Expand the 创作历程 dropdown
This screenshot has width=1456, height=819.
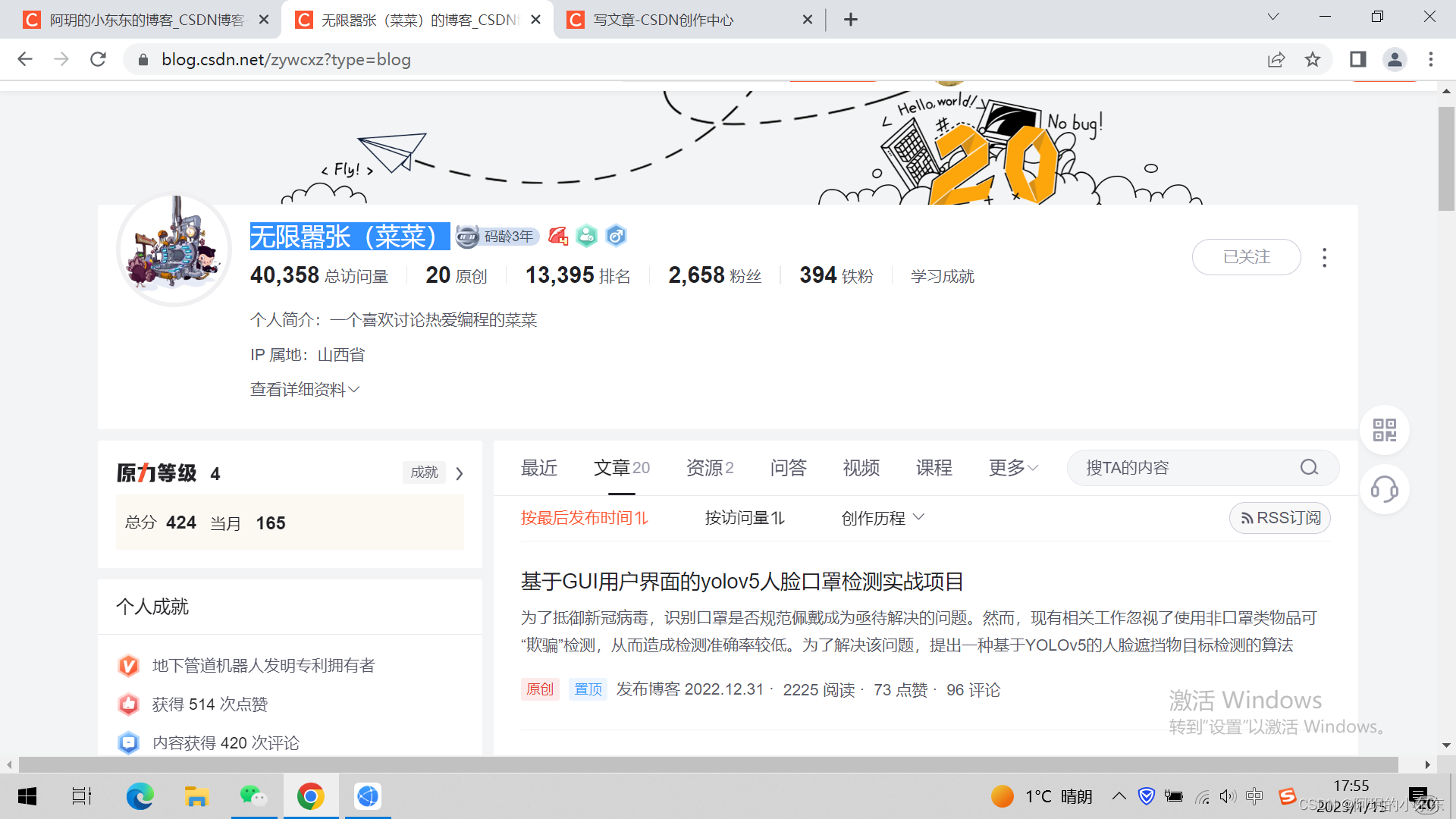pyautogui.click(x=882, y=518)
